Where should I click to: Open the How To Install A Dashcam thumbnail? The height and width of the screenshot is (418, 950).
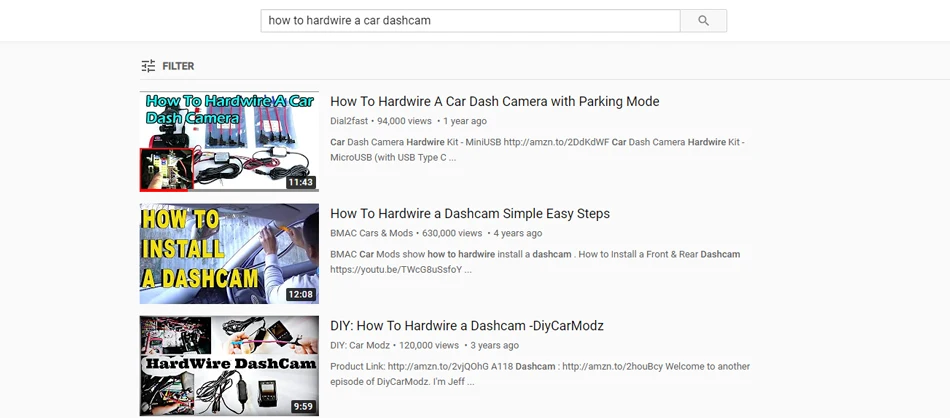coord(229,254)
